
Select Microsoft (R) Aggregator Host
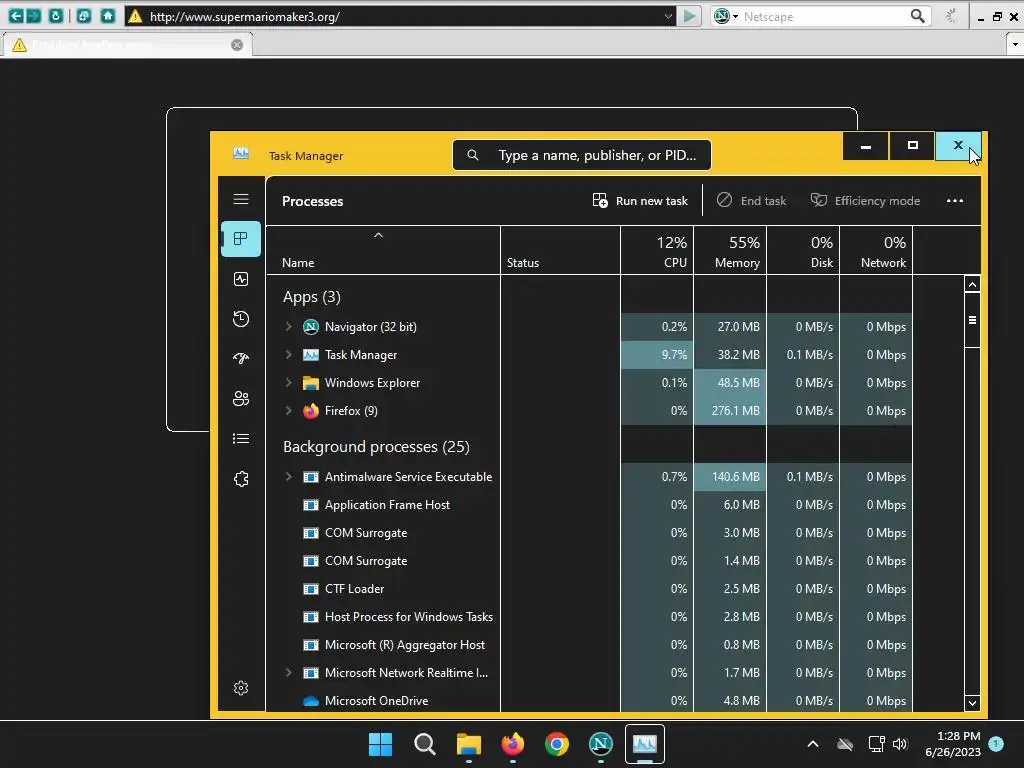pyautogui.click(x=590, y=645)
